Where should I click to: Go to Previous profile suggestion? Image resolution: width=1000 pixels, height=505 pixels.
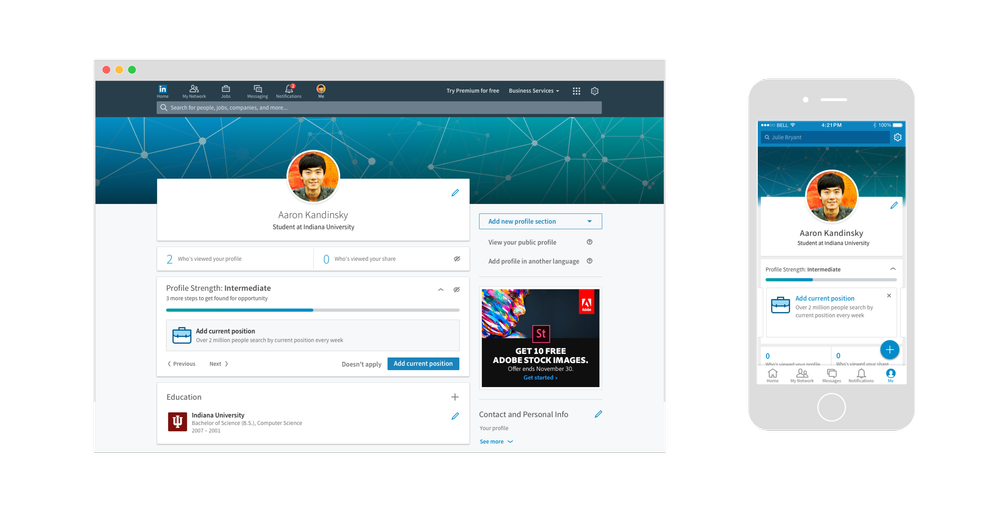(181, 364)
